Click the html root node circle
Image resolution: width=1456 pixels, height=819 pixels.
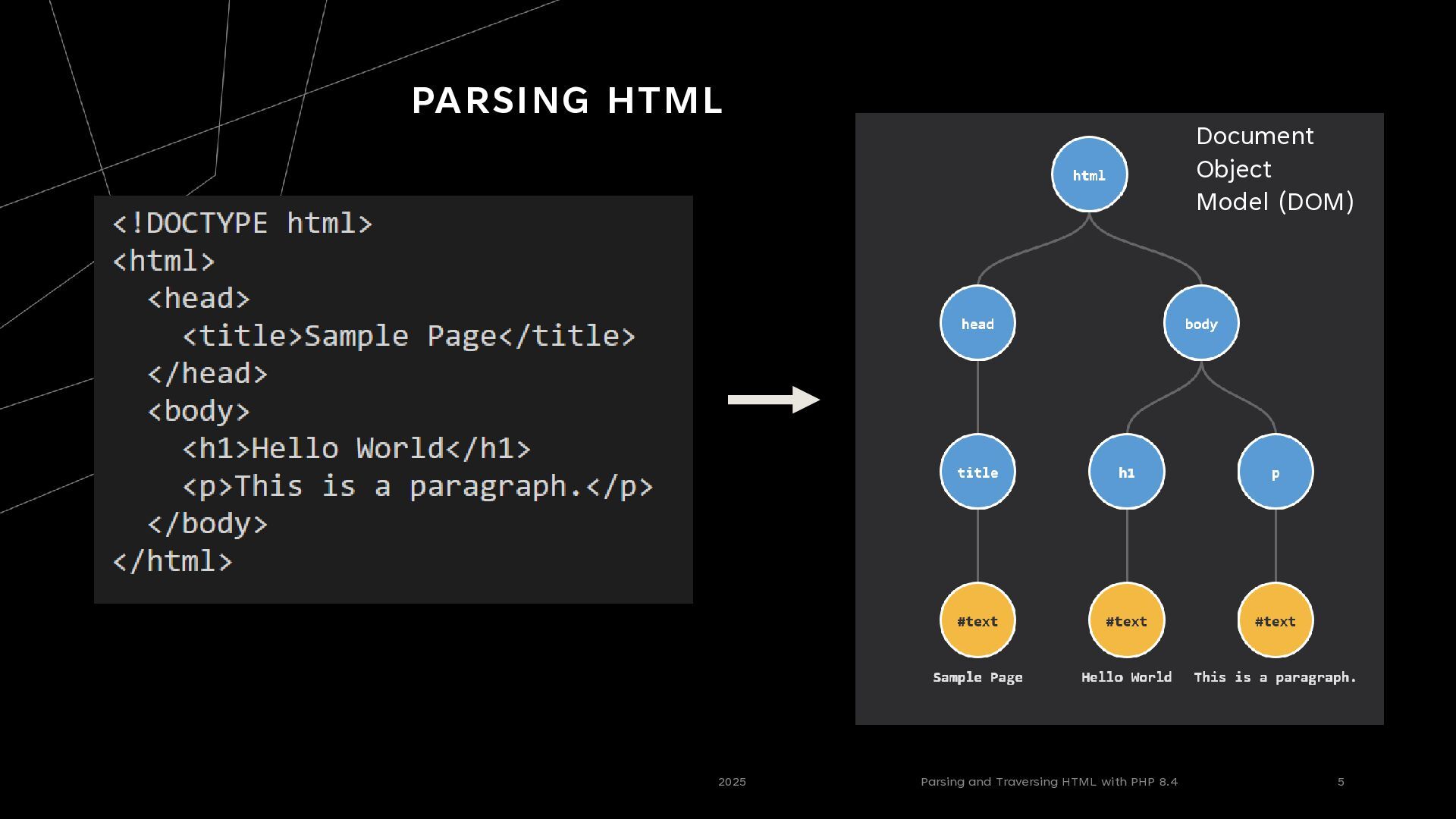pos(1089,174)
